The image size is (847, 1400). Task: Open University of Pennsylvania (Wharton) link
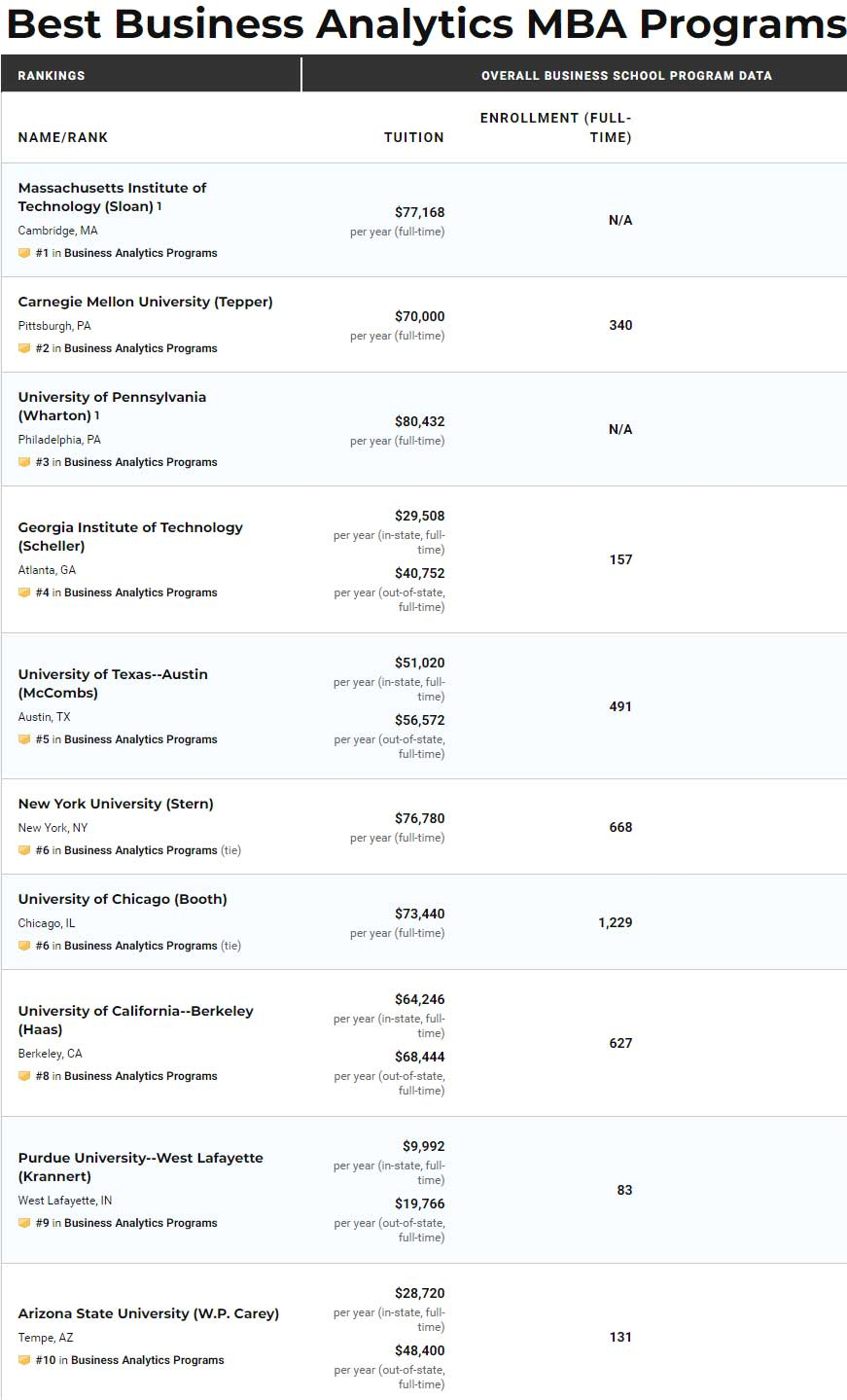coord(112,406)
